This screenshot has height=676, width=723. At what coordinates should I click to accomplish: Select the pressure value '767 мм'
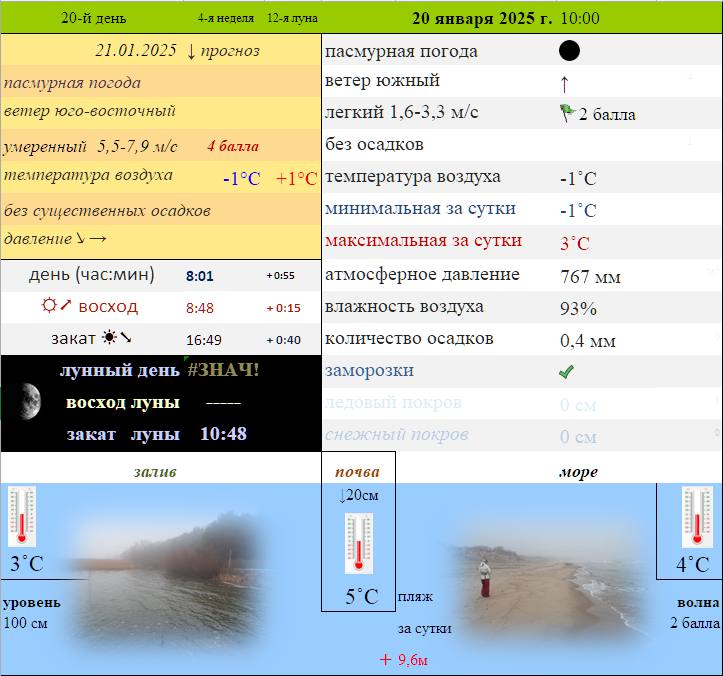(x=590, y=277)
